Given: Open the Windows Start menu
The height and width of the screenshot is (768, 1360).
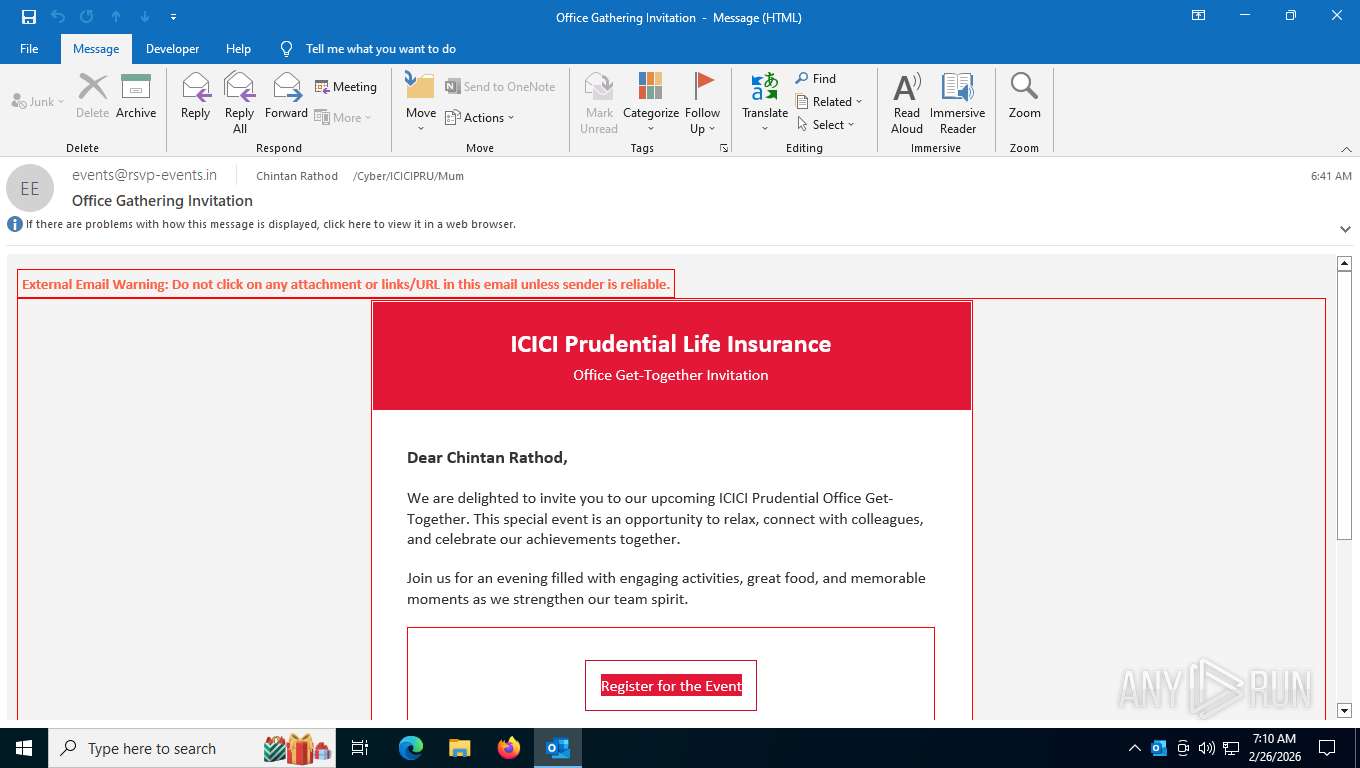Looking at the screenshot, I should coord(24,748).
